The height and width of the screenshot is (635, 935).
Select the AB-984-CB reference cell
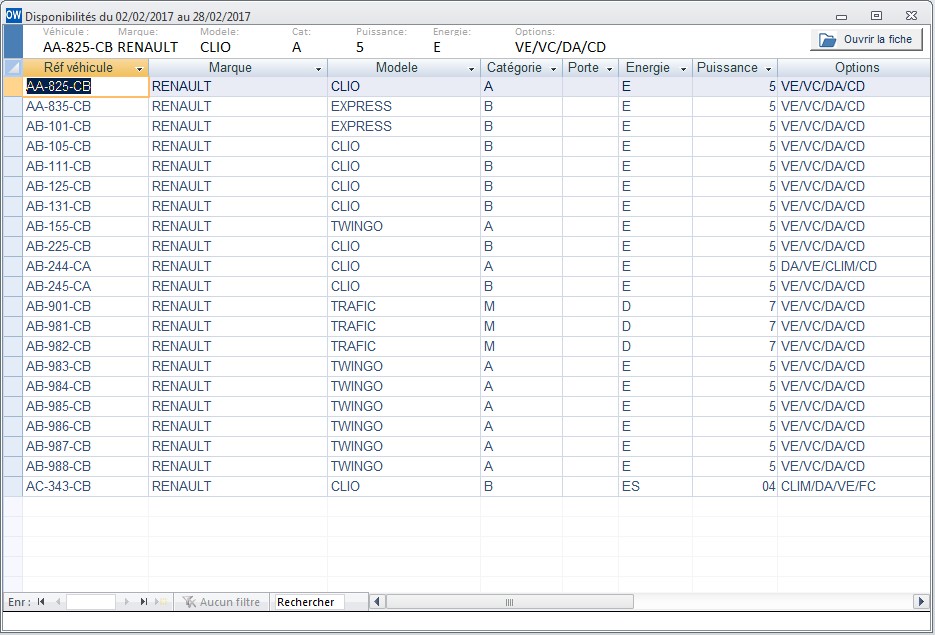(x=86, y=386)
